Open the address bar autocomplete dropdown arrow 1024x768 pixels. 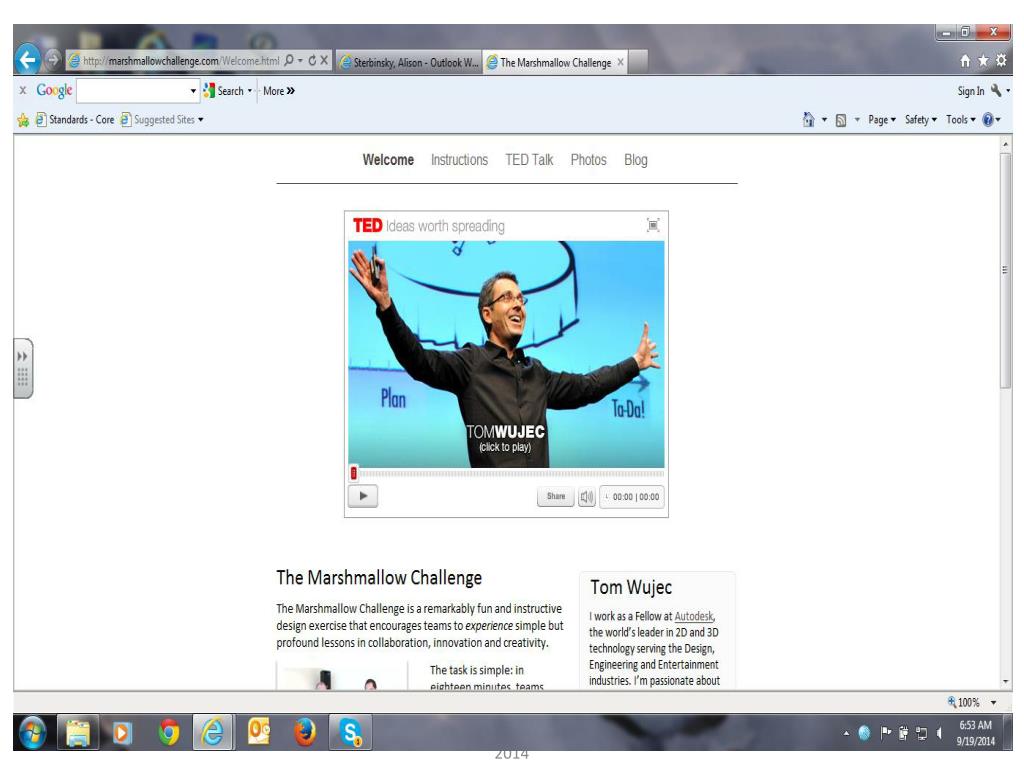(x=300, y=61)
